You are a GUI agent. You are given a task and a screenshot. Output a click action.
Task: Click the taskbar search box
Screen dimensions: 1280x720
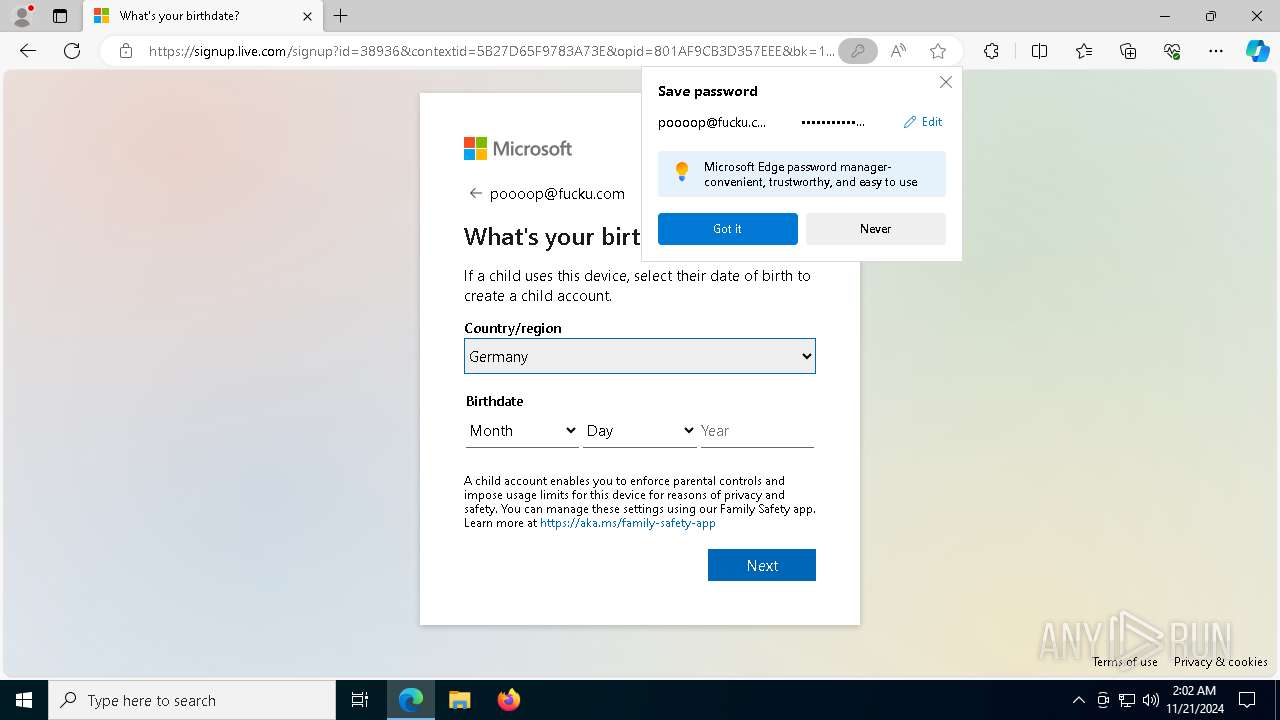(x=192, y=700)
